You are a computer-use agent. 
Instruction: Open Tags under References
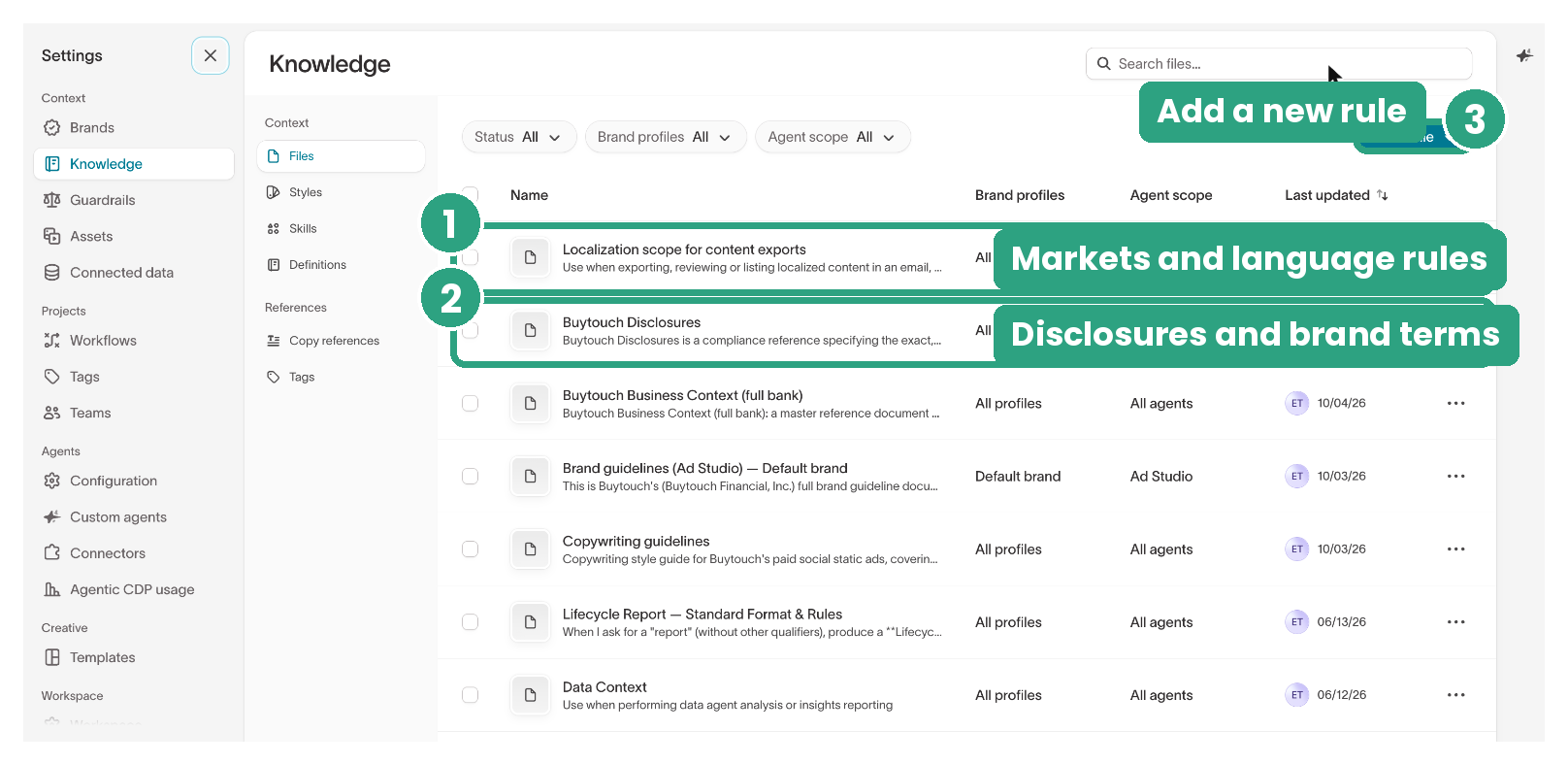click(x=341, y=377)
